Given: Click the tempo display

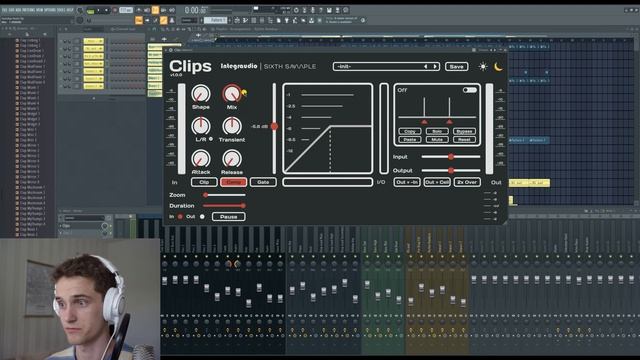Looking at the screenshot, I should (126, 10).
